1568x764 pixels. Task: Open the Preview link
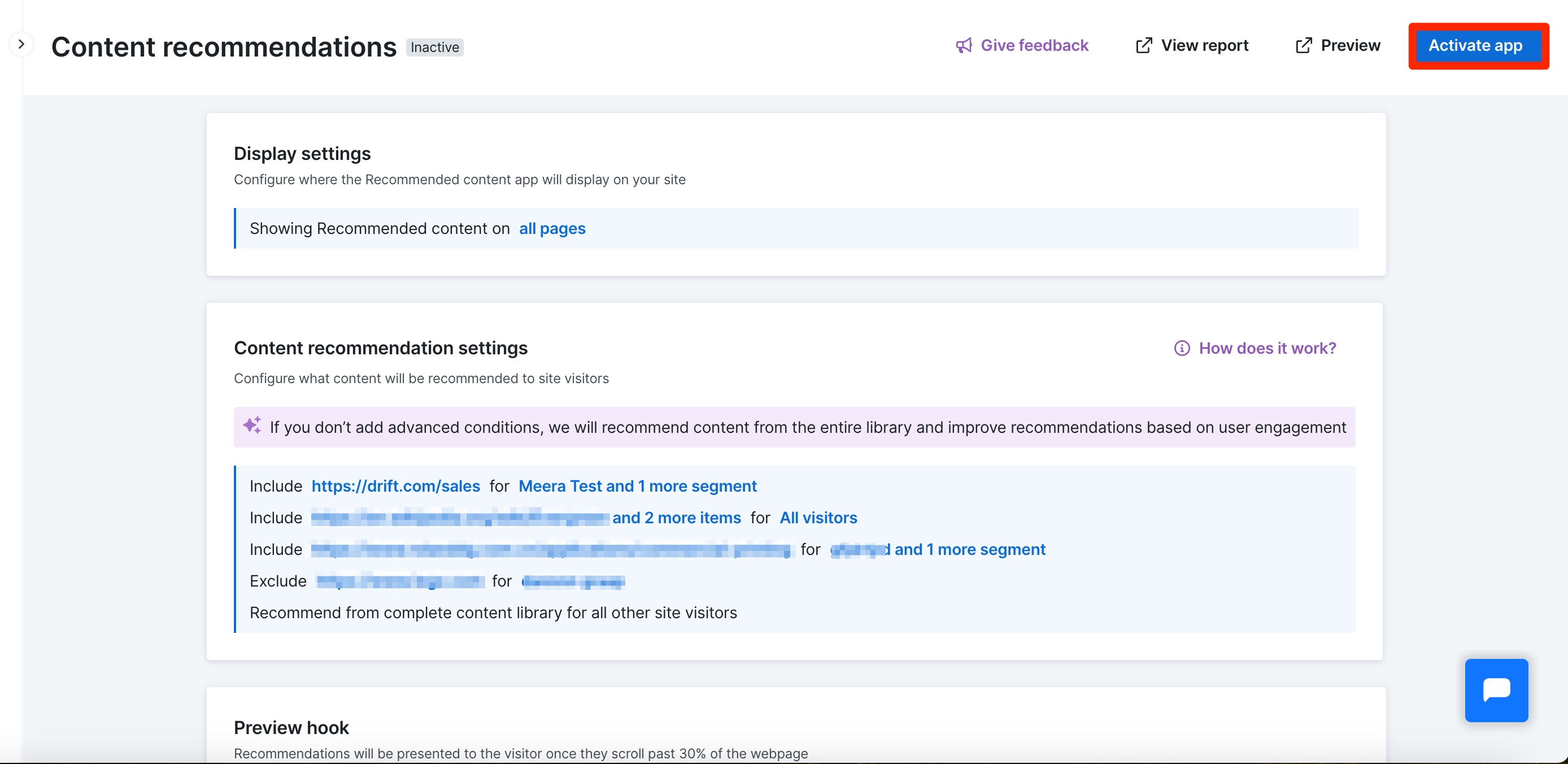coord(1338,46)
